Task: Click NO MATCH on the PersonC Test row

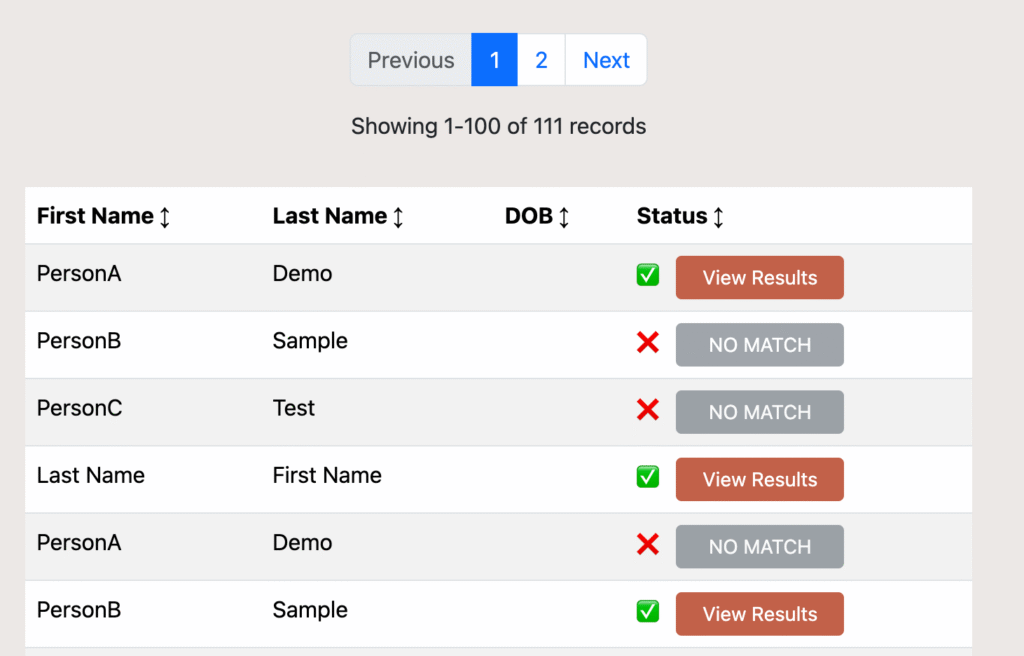Action: 759,412
